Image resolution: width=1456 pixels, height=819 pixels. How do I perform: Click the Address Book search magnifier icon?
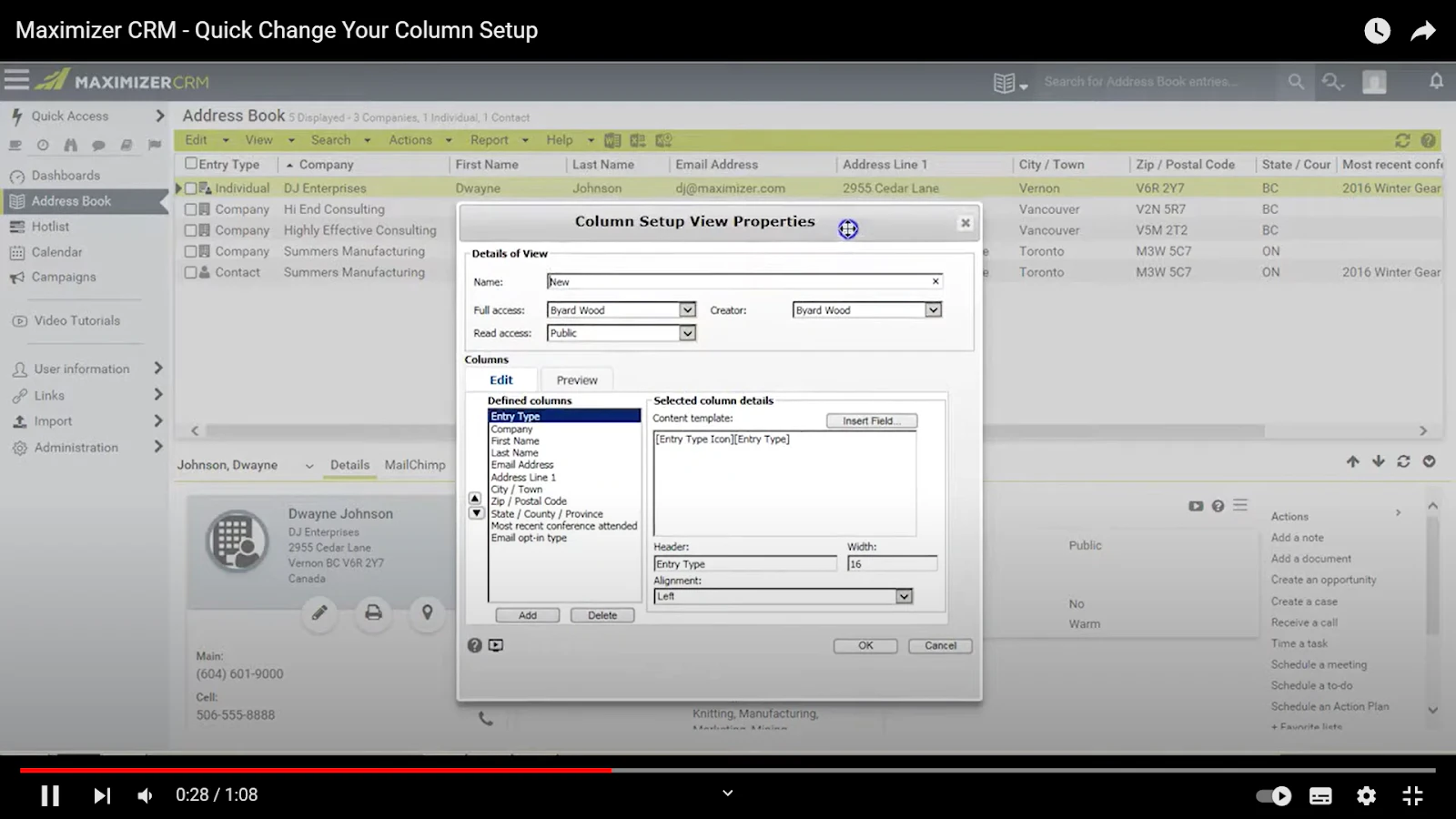[1296, 81]
